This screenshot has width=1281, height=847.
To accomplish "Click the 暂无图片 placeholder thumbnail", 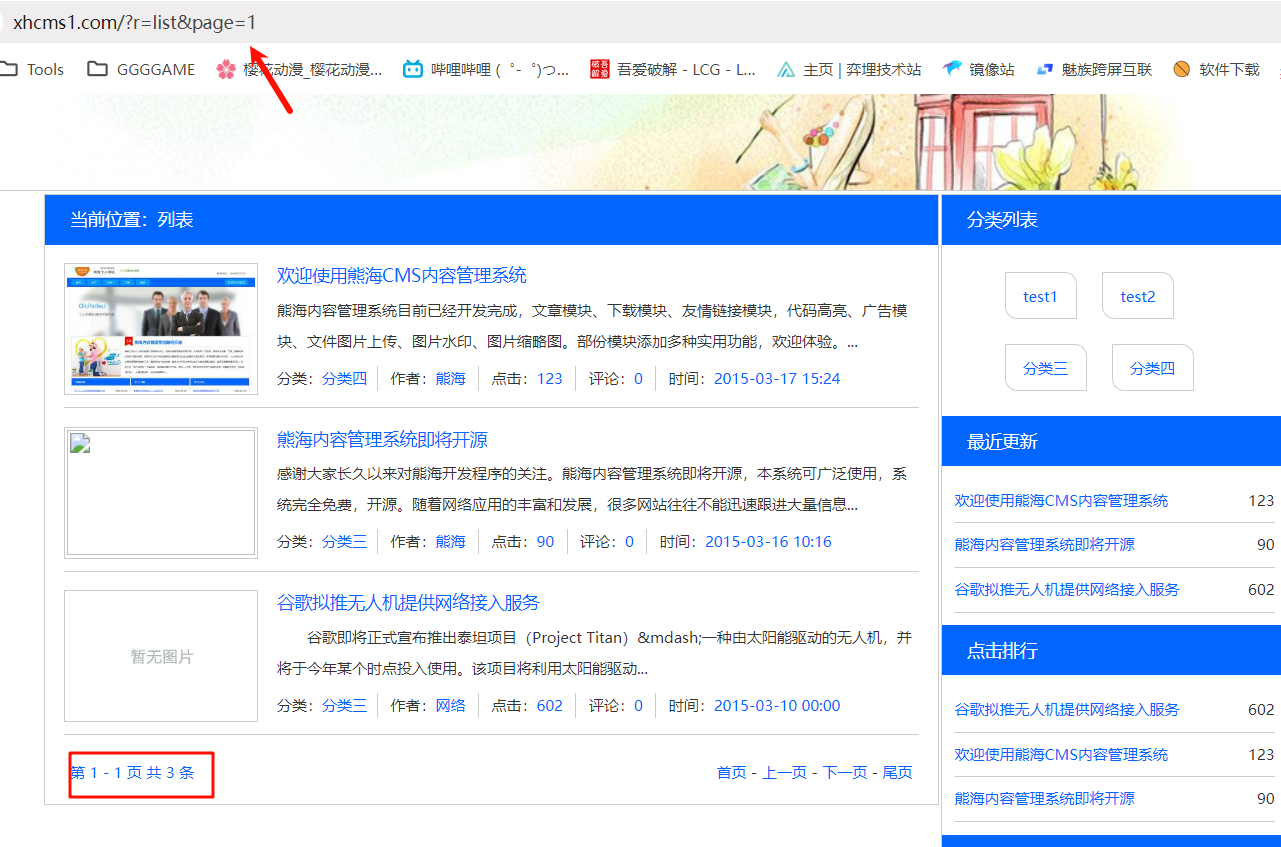I will (x=161, y=656).
